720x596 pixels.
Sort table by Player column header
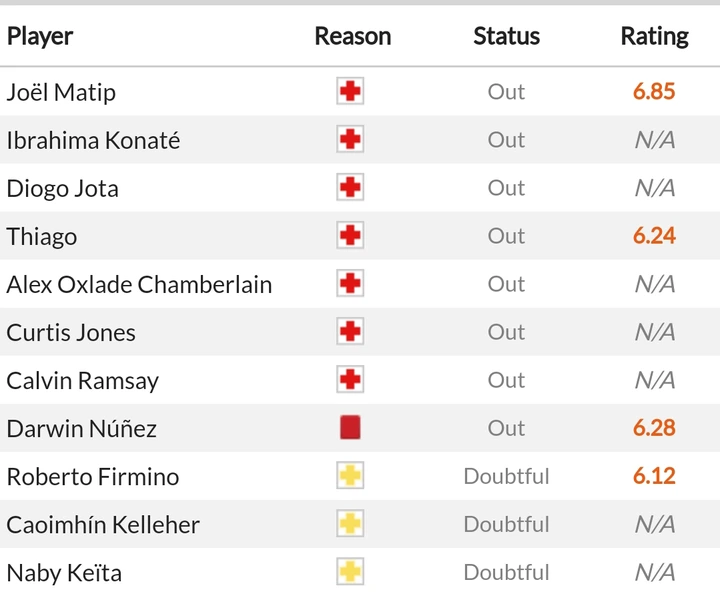pyautogui.click(x=40, y=37)
